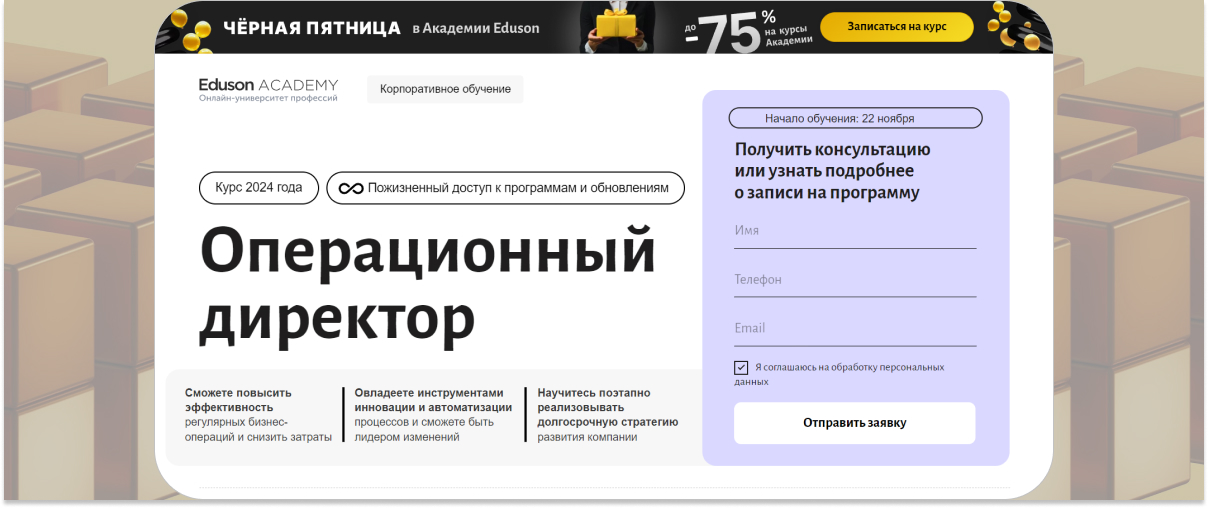Click the Начало обучения: 22 ноября label
Image resolution: width=1208 pixels, height=508 pixels.
[x=855, y=118]
